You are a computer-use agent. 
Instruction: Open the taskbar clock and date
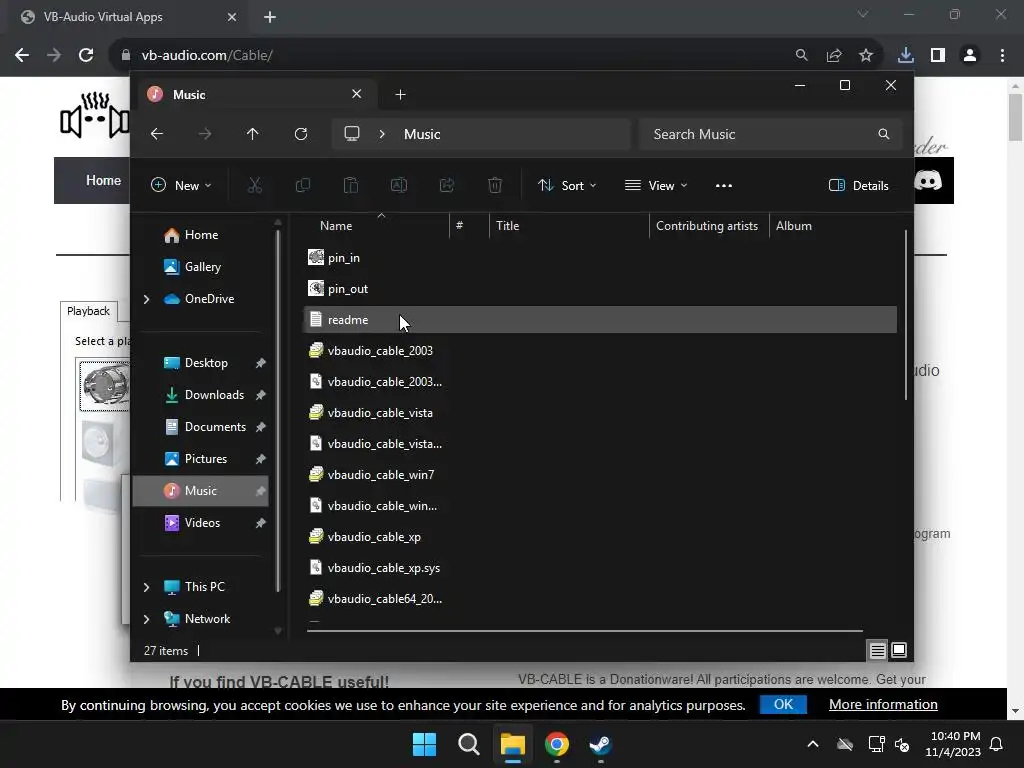click(x=953, y=744)
